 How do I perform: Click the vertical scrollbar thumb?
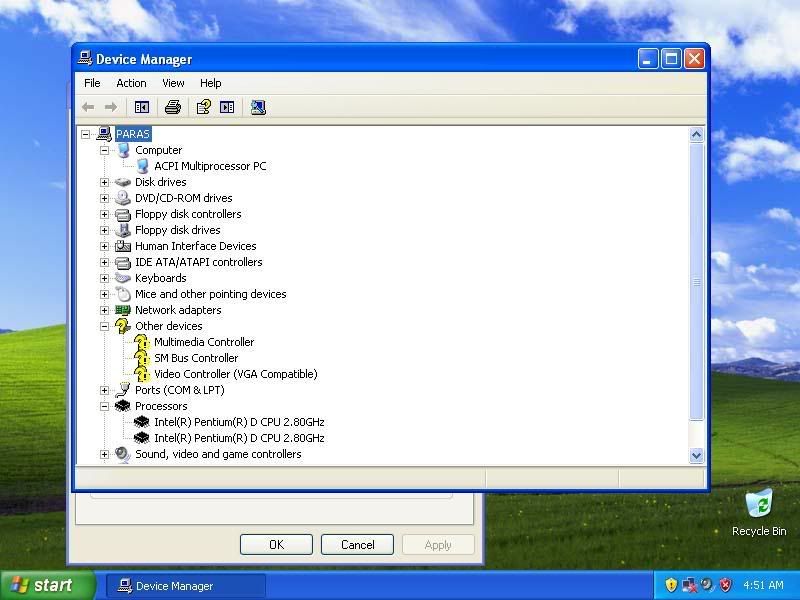click(x=696, y=282)
